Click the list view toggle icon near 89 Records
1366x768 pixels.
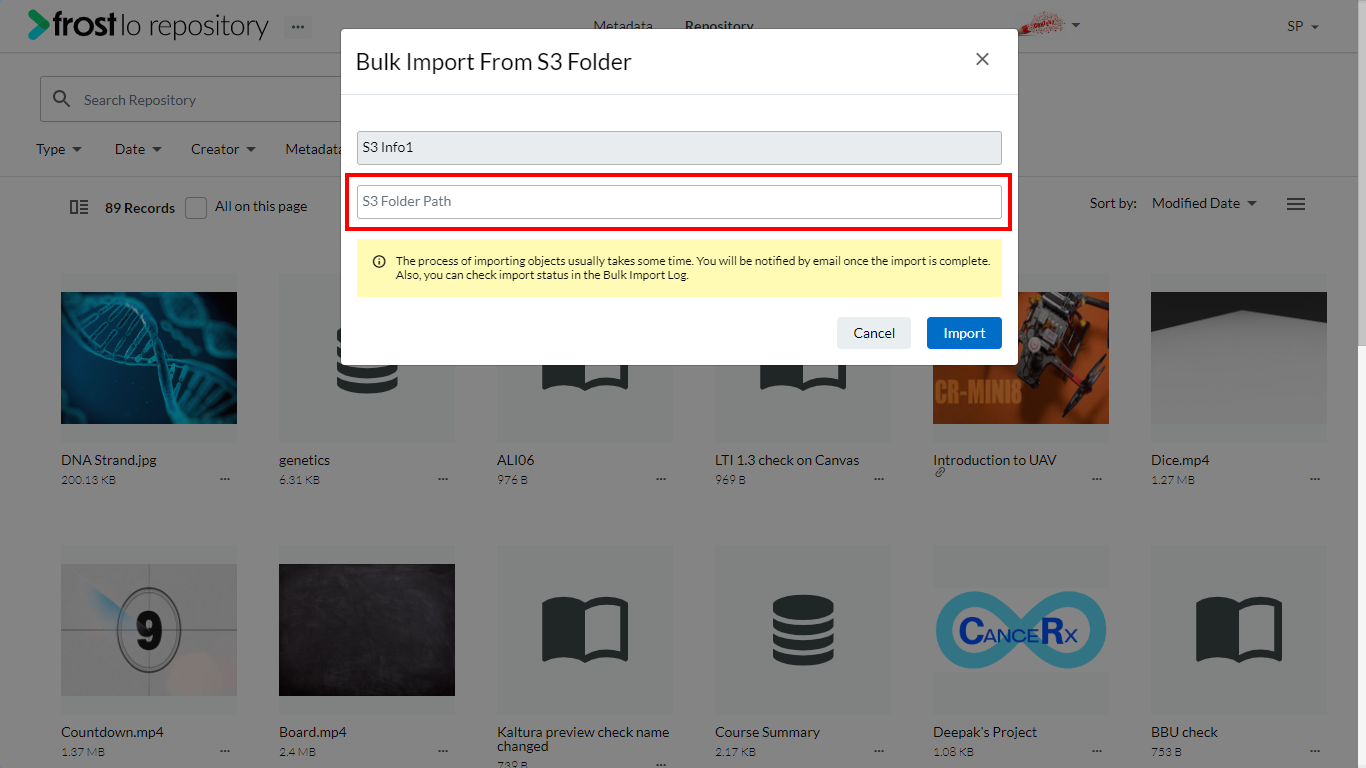click(79, 207)
